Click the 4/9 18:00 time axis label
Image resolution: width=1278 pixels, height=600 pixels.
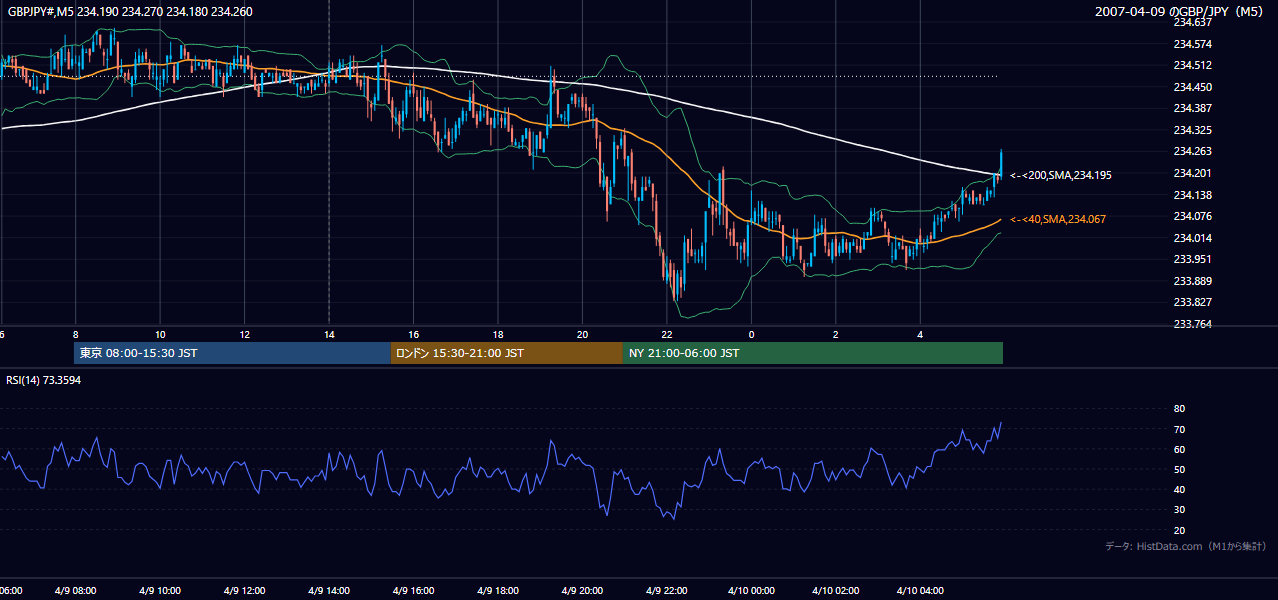coord(498,591)
